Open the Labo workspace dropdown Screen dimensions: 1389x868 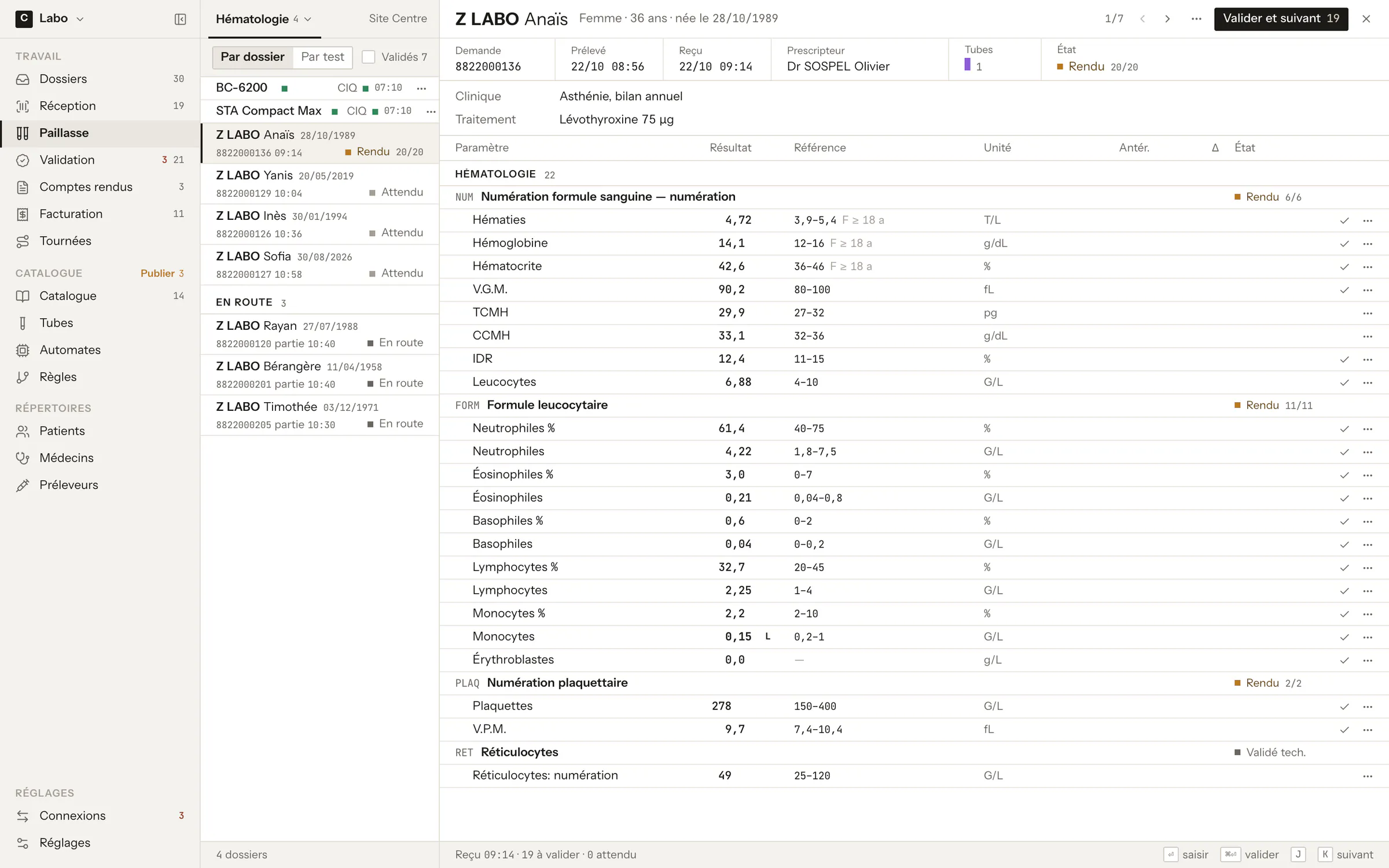(x=50, y=19)
